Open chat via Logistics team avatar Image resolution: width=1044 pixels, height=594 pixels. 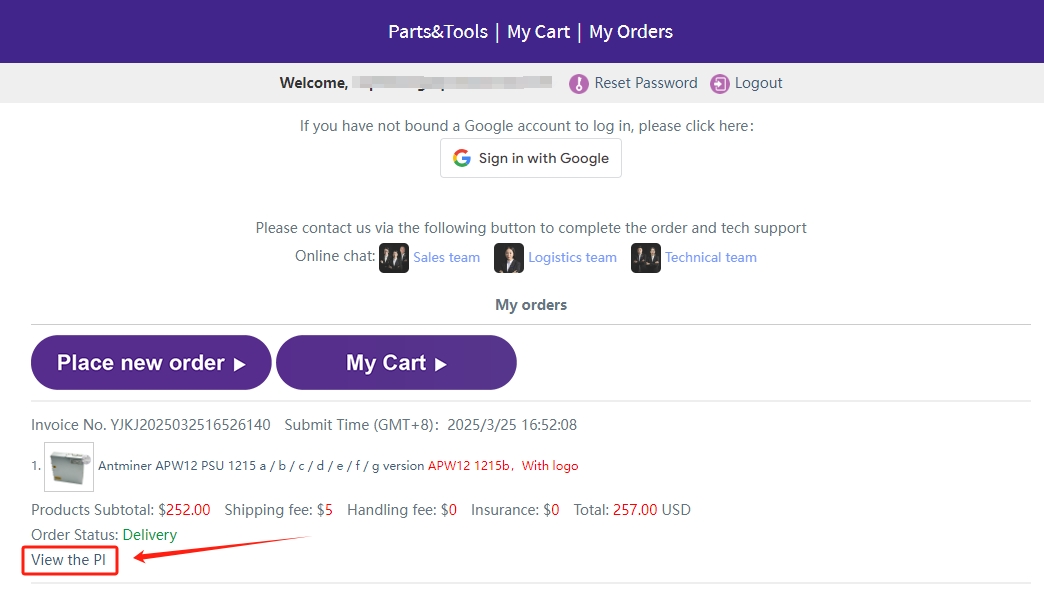[509, 258]
